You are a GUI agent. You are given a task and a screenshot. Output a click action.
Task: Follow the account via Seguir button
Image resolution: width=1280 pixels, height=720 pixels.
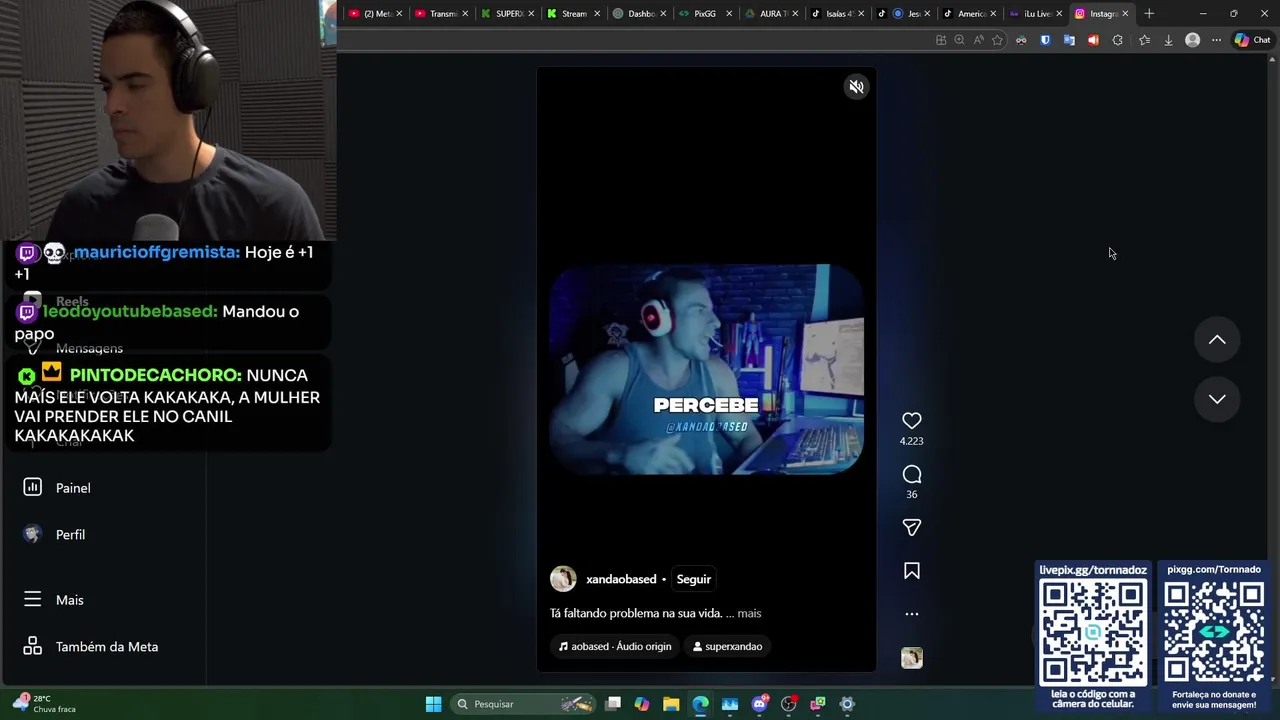click(693, 579)
